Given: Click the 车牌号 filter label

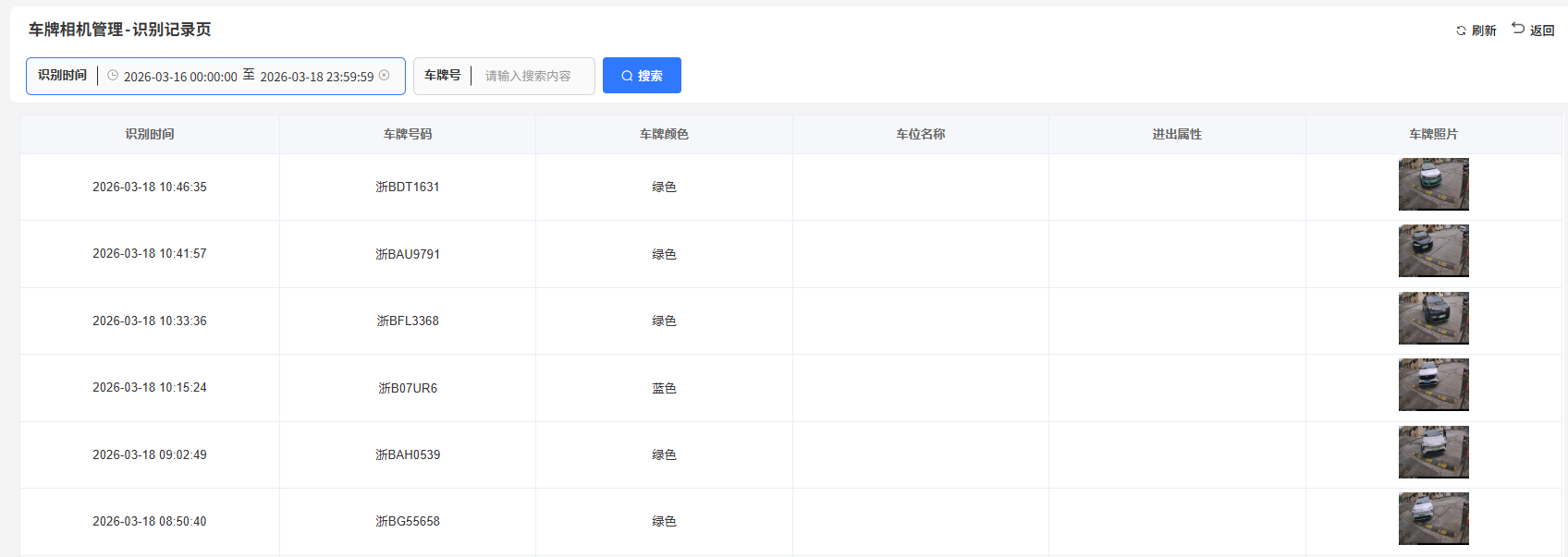Looking at the screenshot, I should [442, 75].
